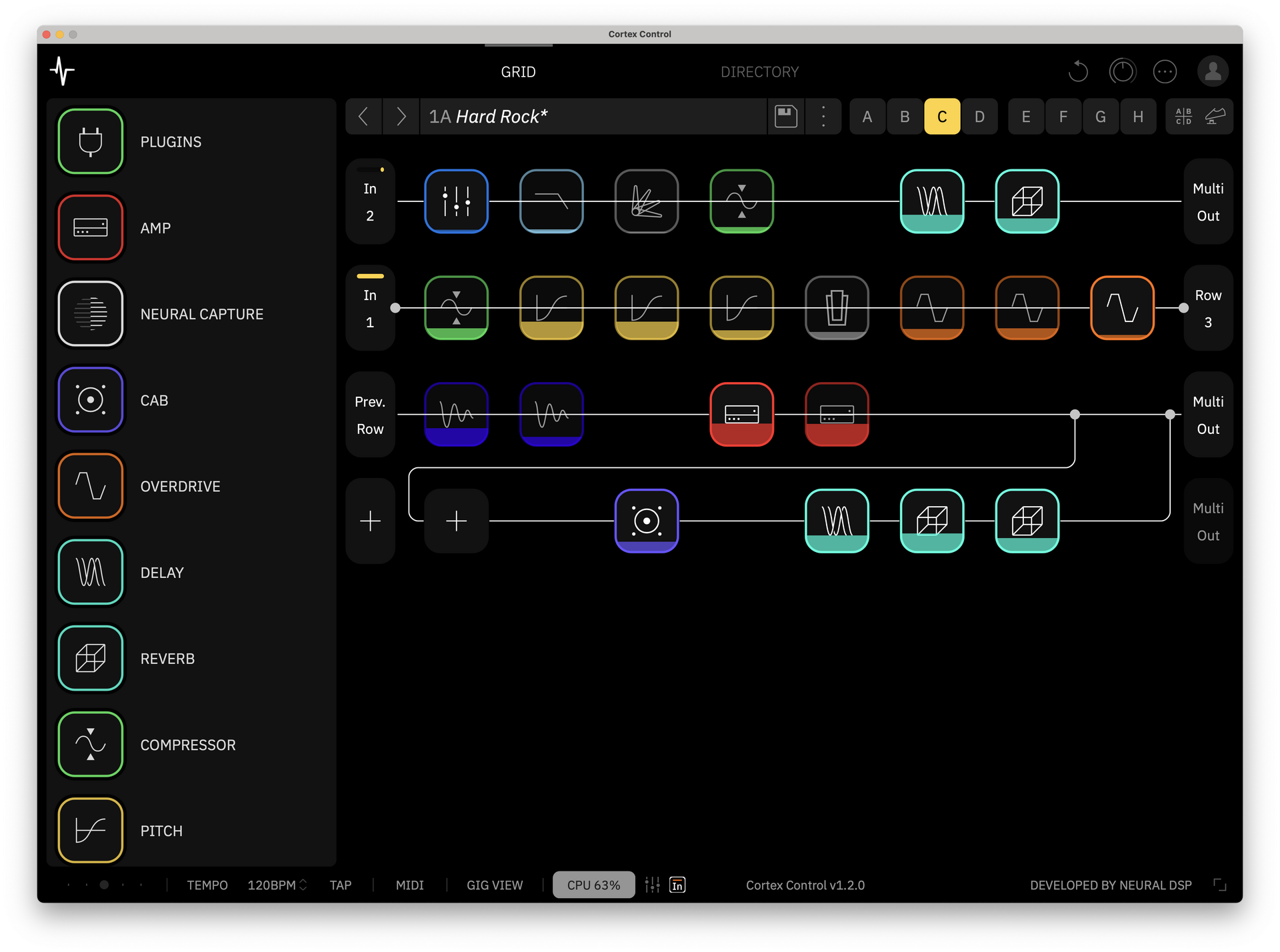
Task: Open the Plugins category
Action: click(90, 141)
